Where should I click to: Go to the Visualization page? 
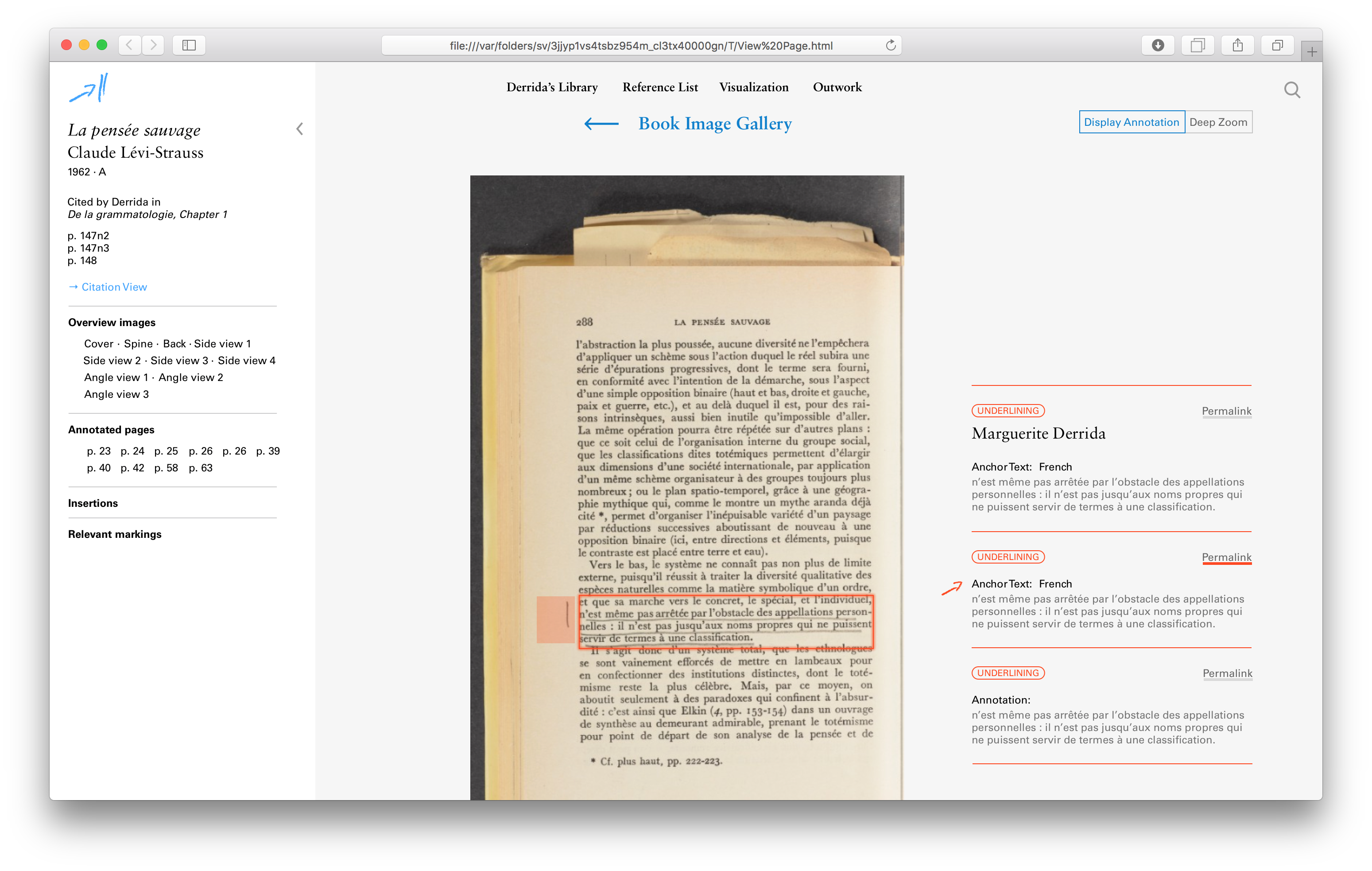[x=753, y=87]
